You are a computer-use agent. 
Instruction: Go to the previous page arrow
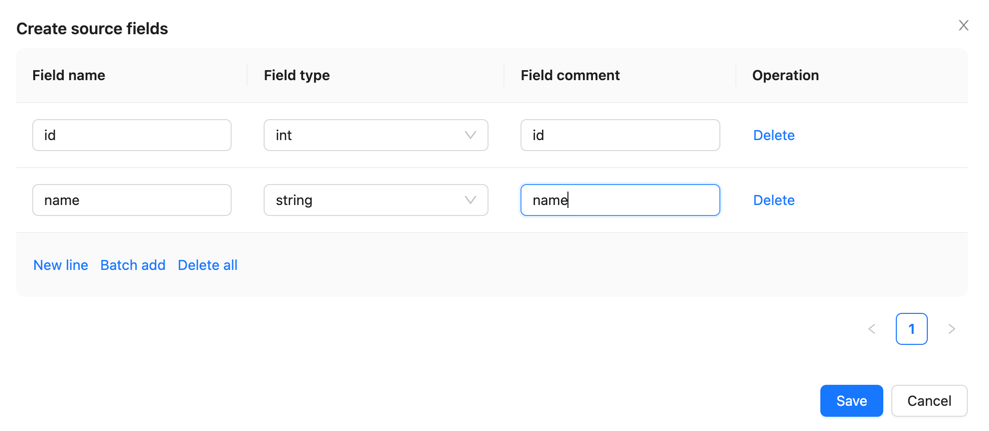(x=872, y=329)
